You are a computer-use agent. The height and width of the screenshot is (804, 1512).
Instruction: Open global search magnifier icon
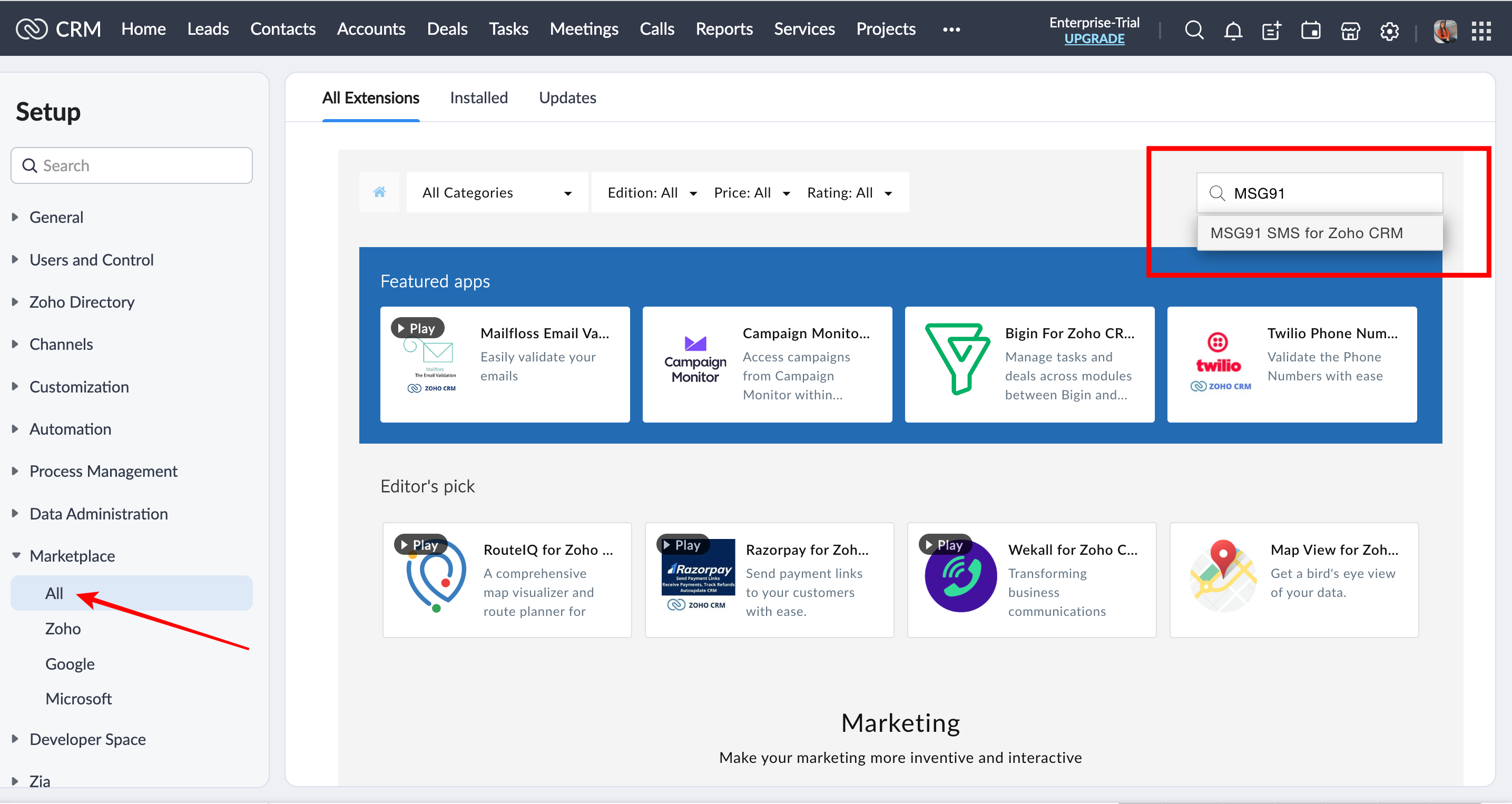1194,30
